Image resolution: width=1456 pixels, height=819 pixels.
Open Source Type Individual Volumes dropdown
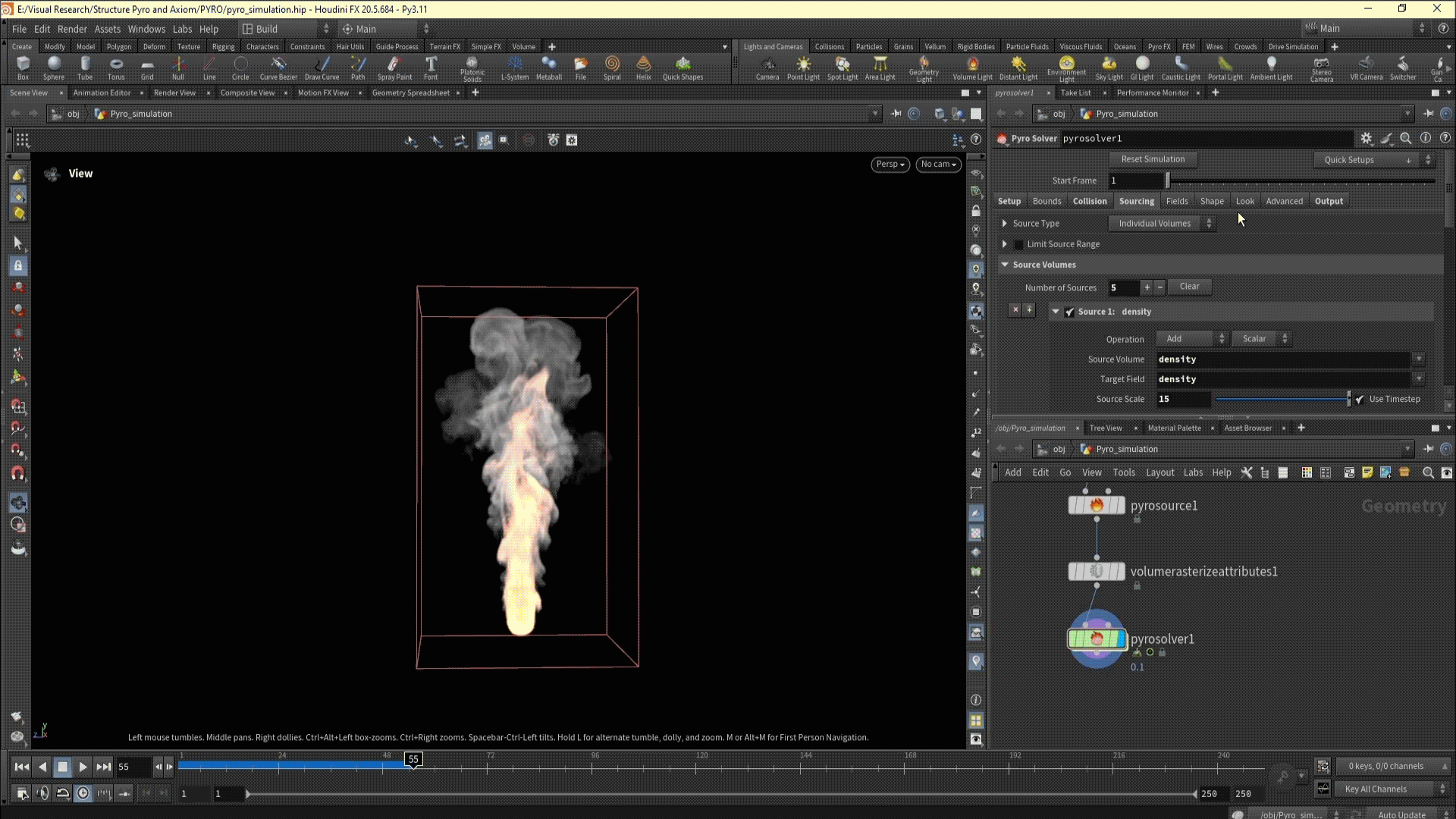[1162, 224]
